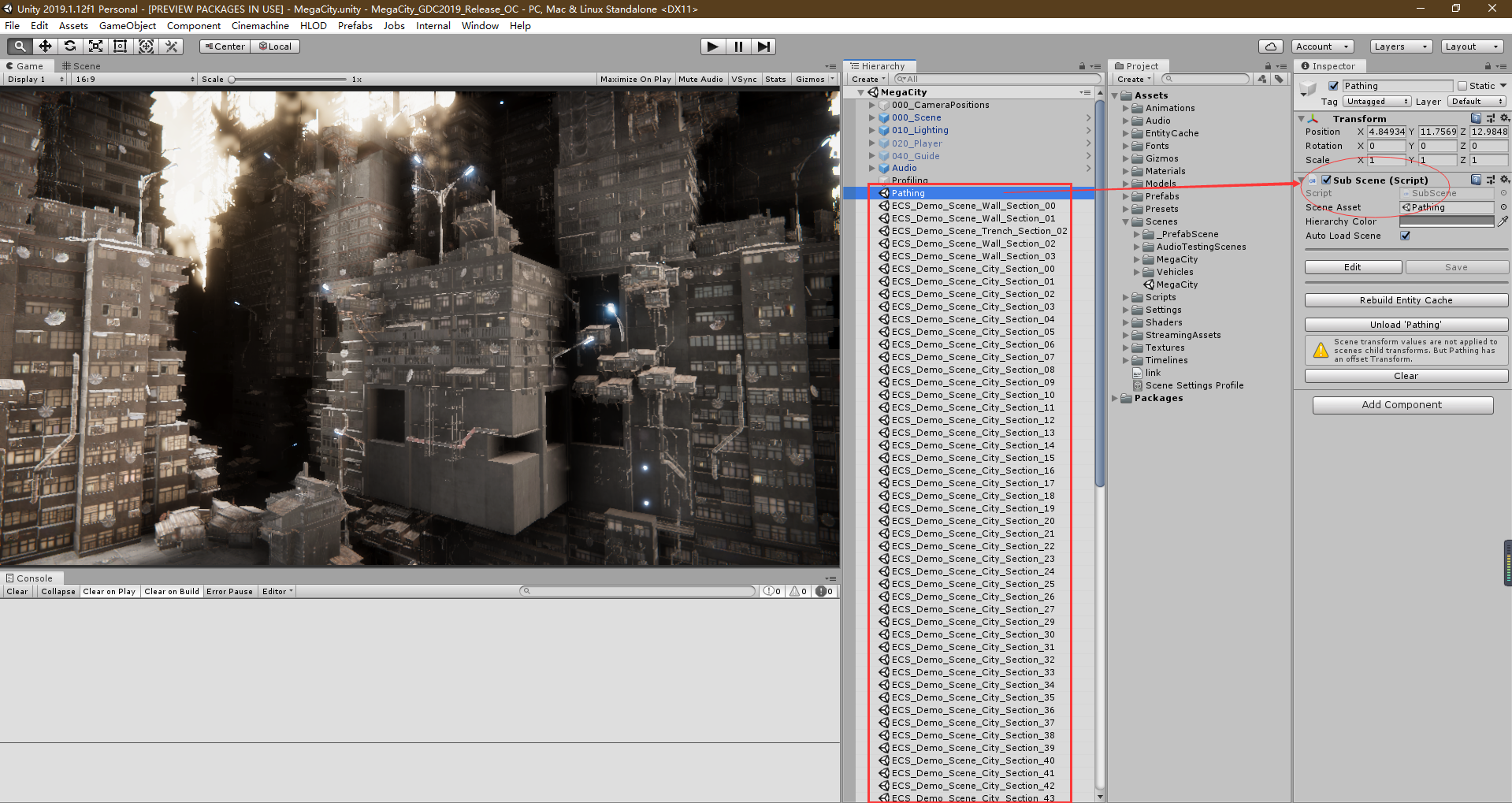Open Scene Asset object picker
This screenshot has width=1512, height=803.
click(x=1503, y=207)
